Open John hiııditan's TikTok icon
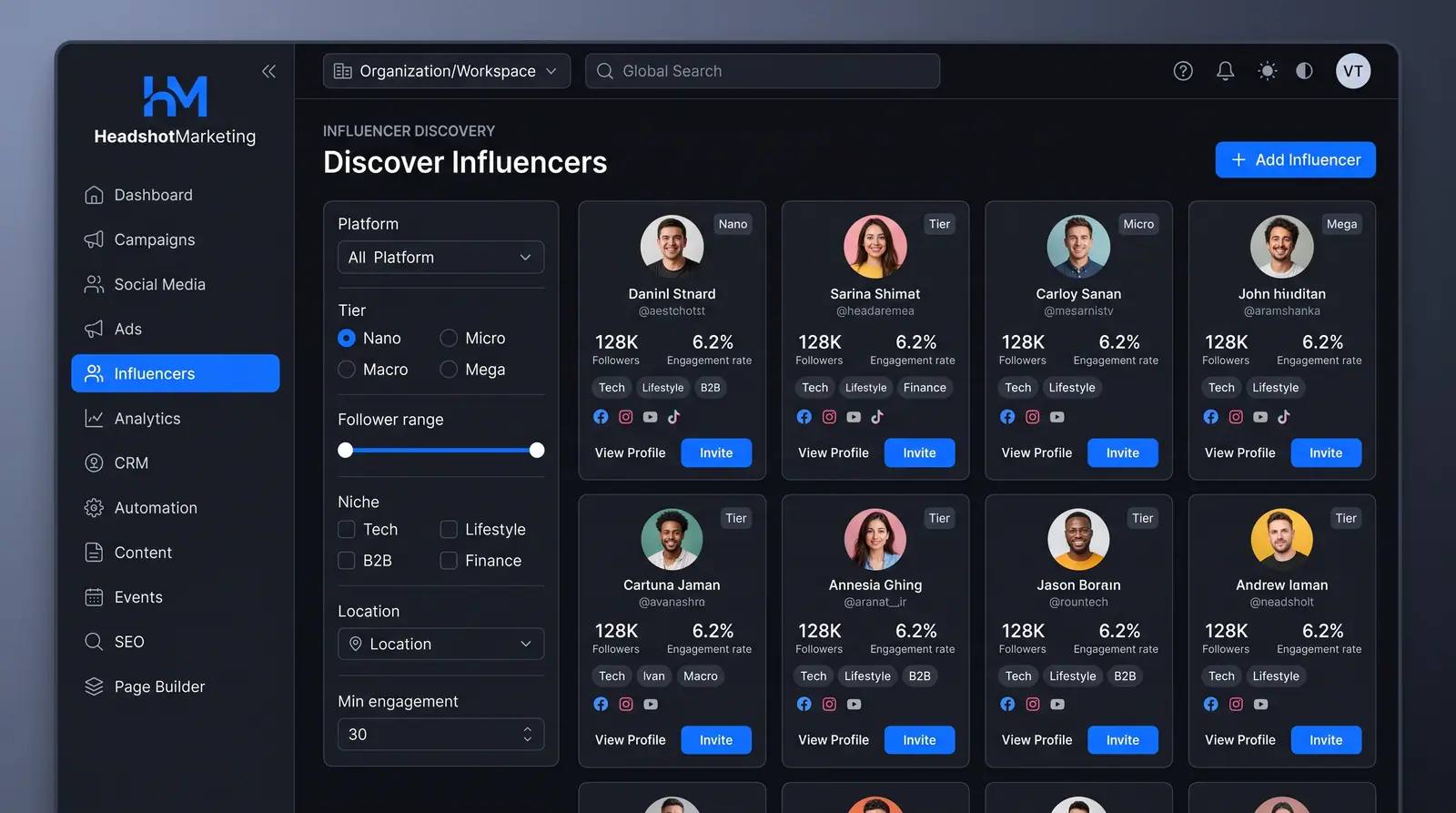 (x=1284, y=417)
